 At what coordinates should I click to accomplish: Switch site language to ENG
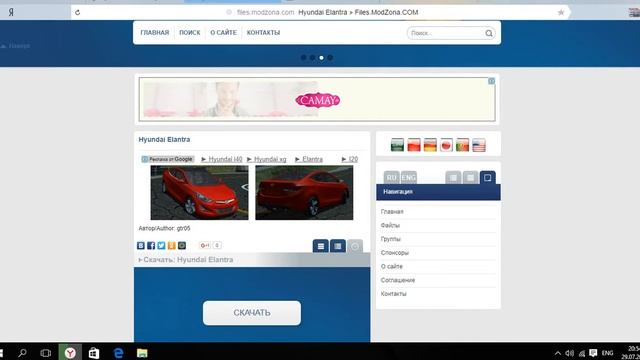pyautogui.click(x=409, y=178)
